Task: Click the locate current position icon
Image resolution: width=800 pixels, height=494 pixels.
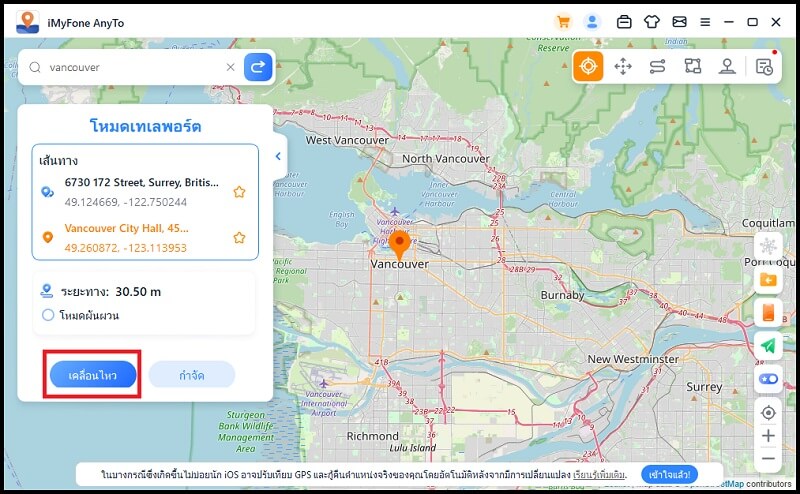Action: [768, 412]
